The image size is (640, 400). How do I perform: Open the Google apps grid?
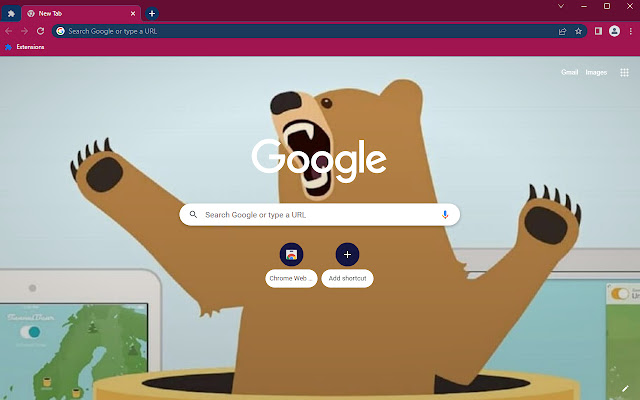[x=624, y=72]
